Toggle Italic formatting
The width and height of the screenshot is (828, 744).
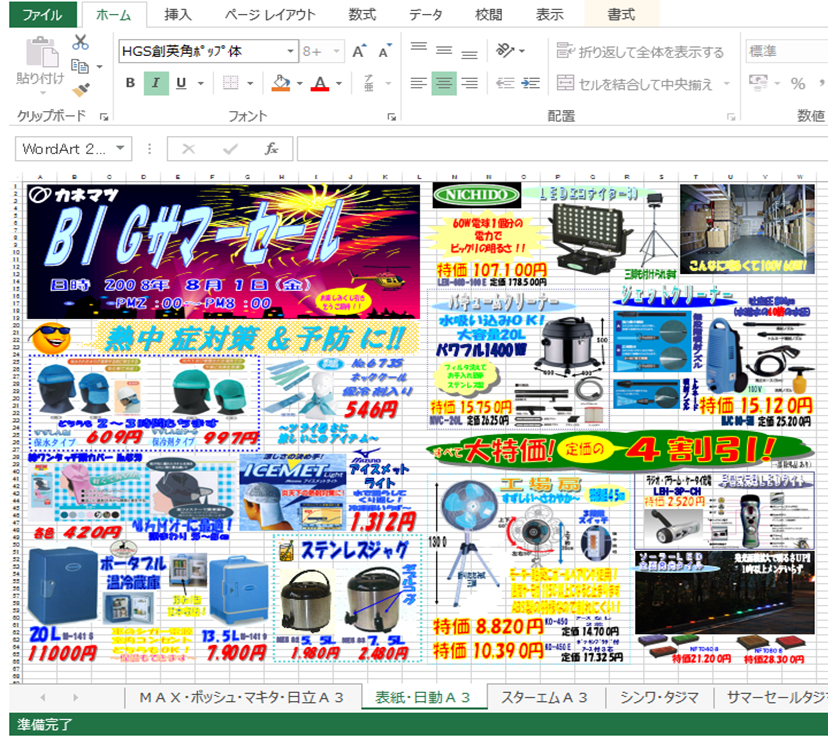(156, 83)
